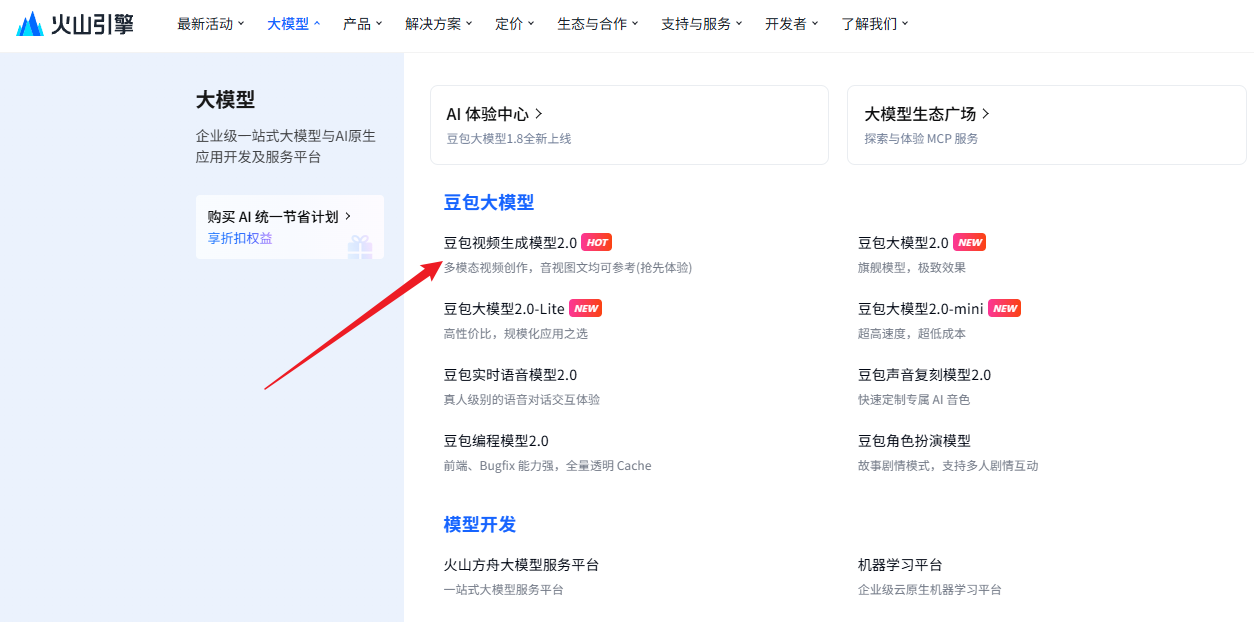Image resolution: width=1254 pixels, height=622 pixels.
Task: Click the NEW badge beside 豆包大模型2.0-mini
Action: coord(1004,309)
